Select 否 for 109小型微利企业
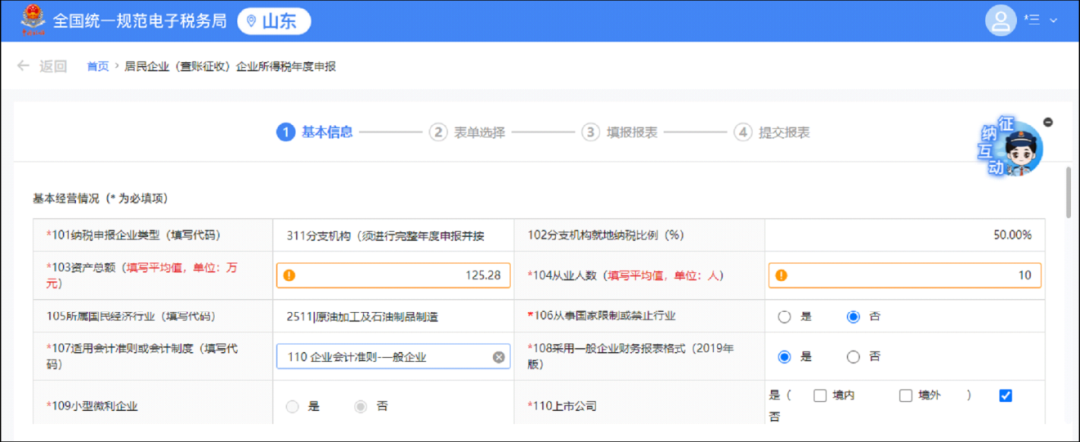Image resolution: width=1080 pixels, height=442 pixels. pyautogui.click(x=360, y=406)
